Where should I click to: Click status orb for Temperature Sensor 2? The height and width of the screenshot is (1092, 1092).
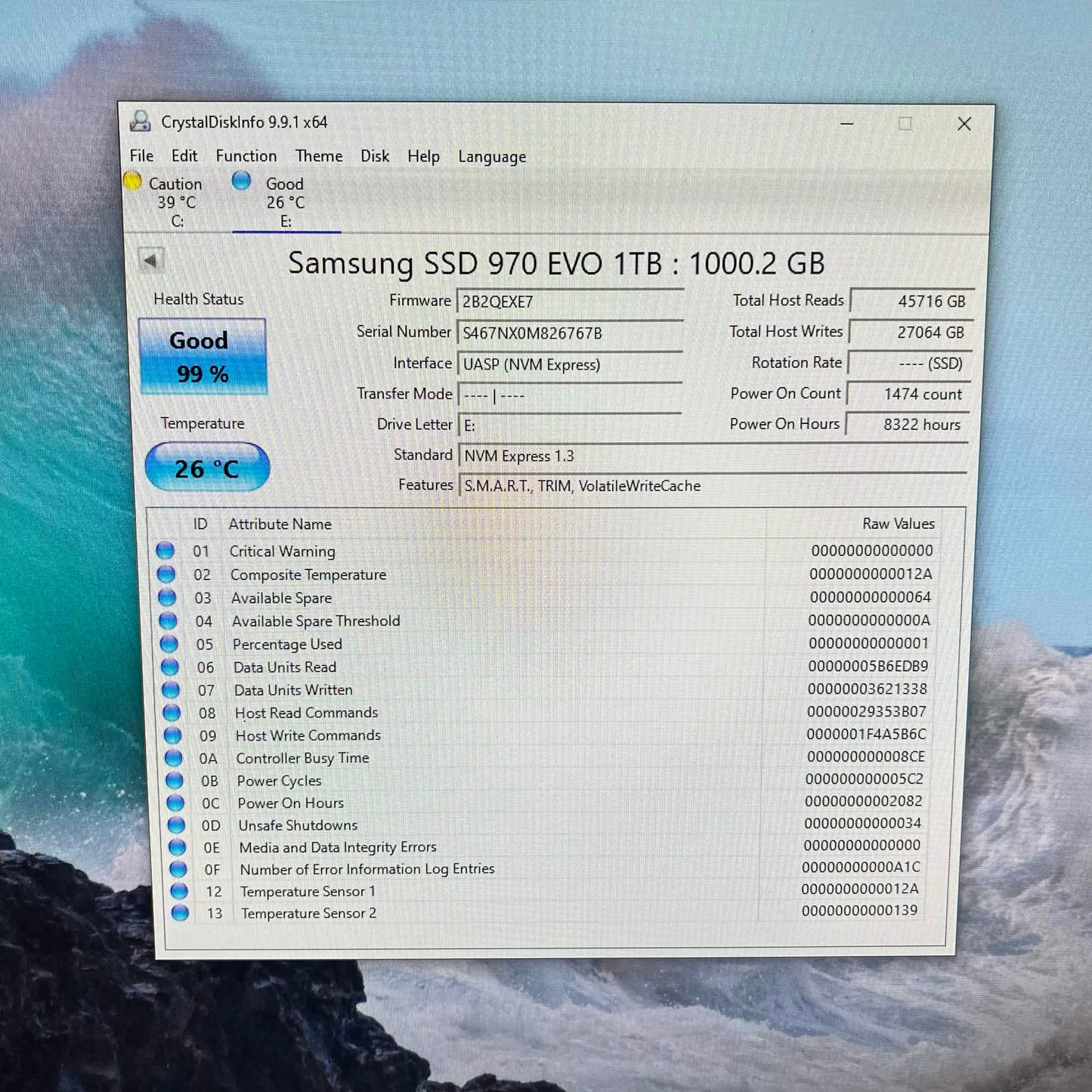[x=180, y=913]
